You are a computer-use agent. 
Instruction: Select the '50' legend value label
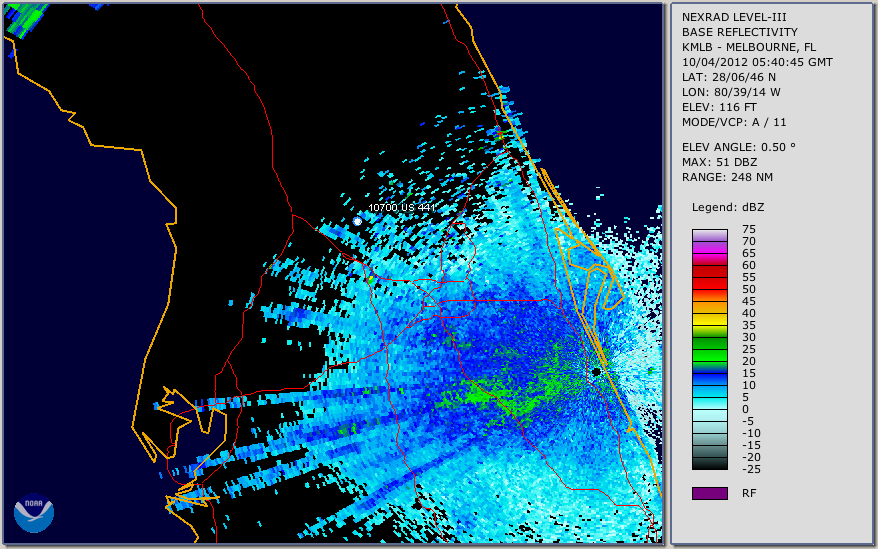749,289
